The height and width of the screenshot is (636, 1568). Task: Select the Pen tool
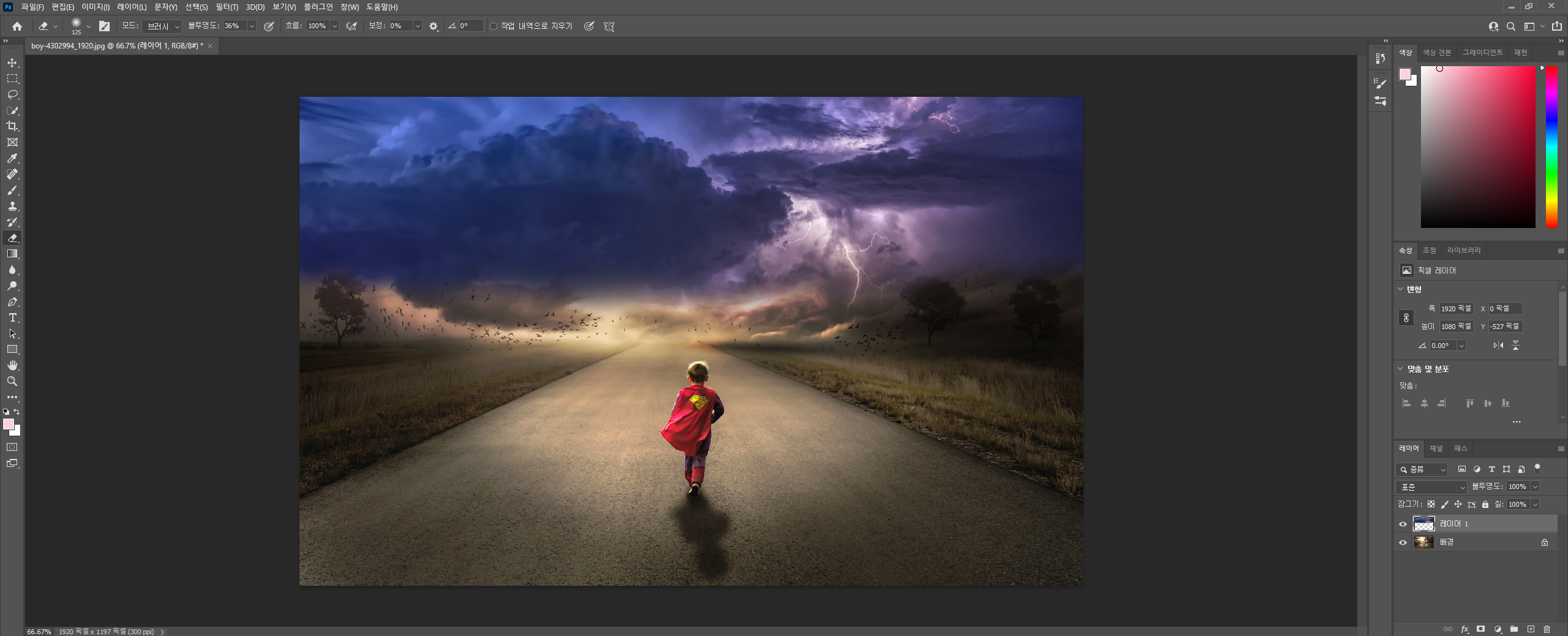[x=12, y=301]
